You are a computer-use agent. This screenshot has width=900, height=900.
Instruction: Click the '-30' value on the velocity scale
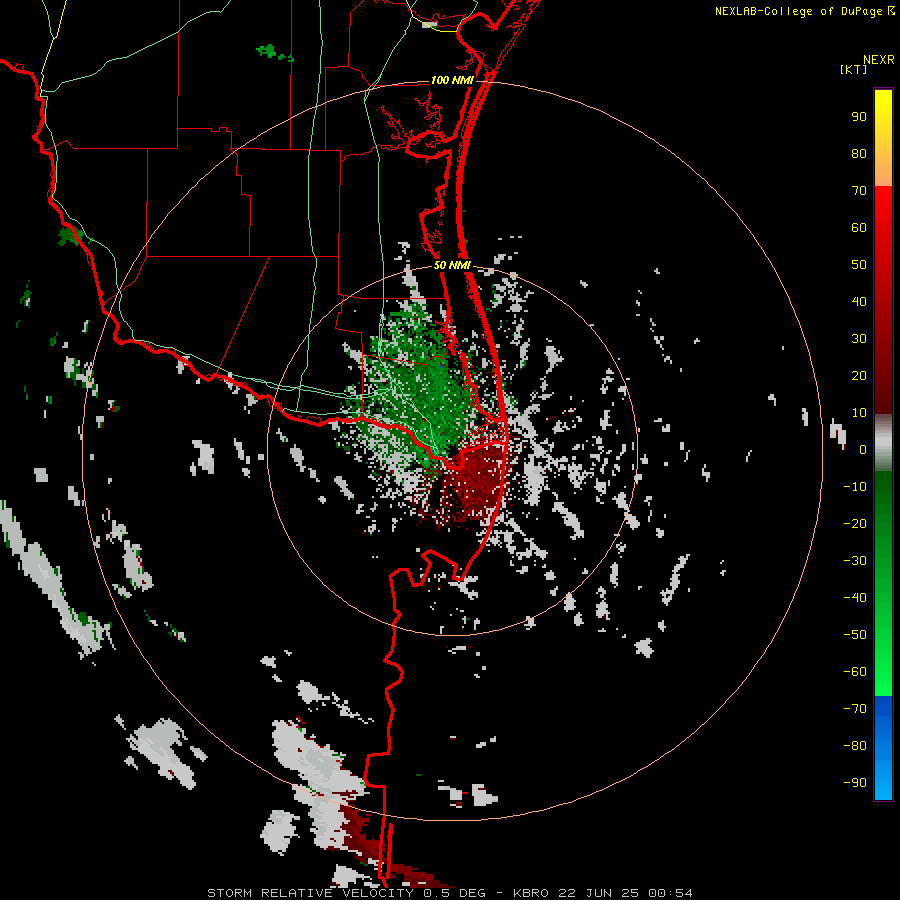[855, 560]
